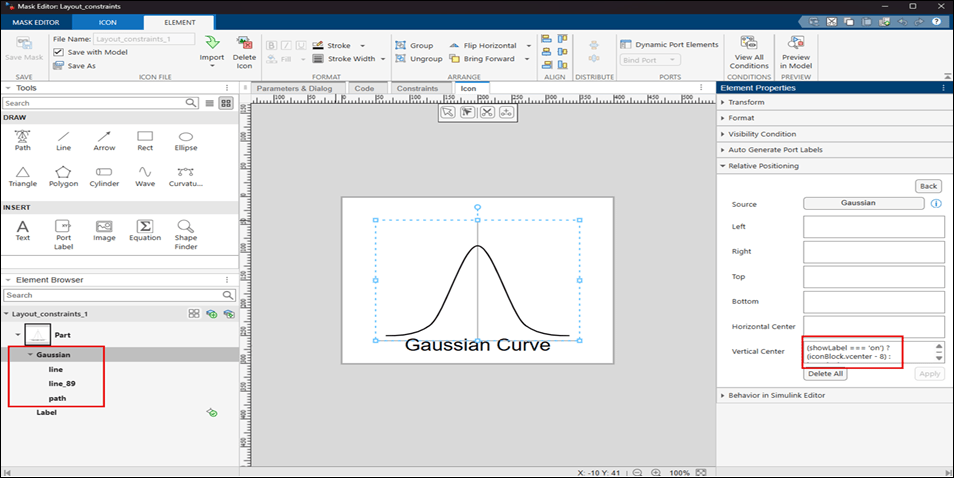Select the Path drawing tool
The width and height of the screenshot is (954, 478).
(22, 139)
